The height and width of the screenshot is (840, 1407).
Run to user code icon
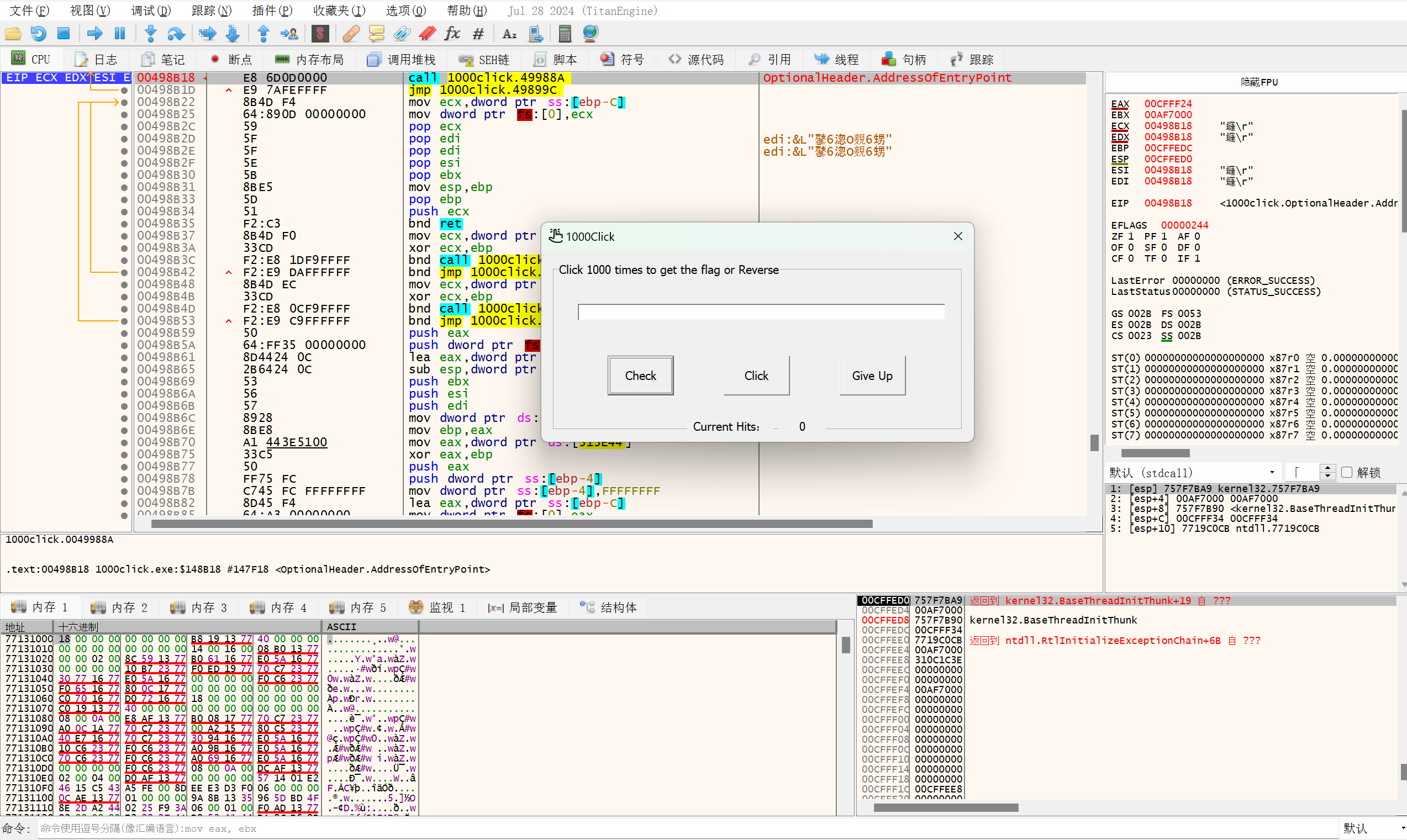click(289, 34)
